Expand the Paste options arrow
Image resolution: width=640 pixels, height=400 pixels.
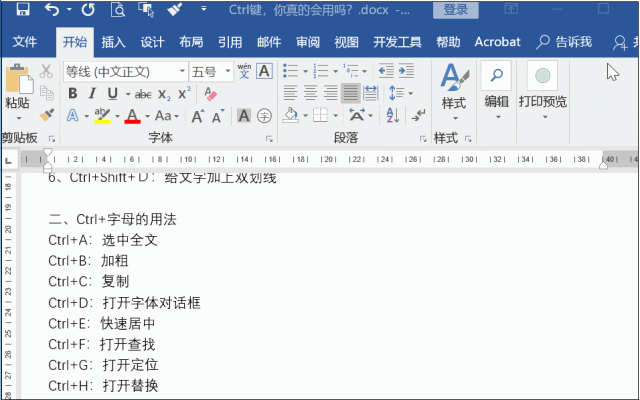click(19, 118)
